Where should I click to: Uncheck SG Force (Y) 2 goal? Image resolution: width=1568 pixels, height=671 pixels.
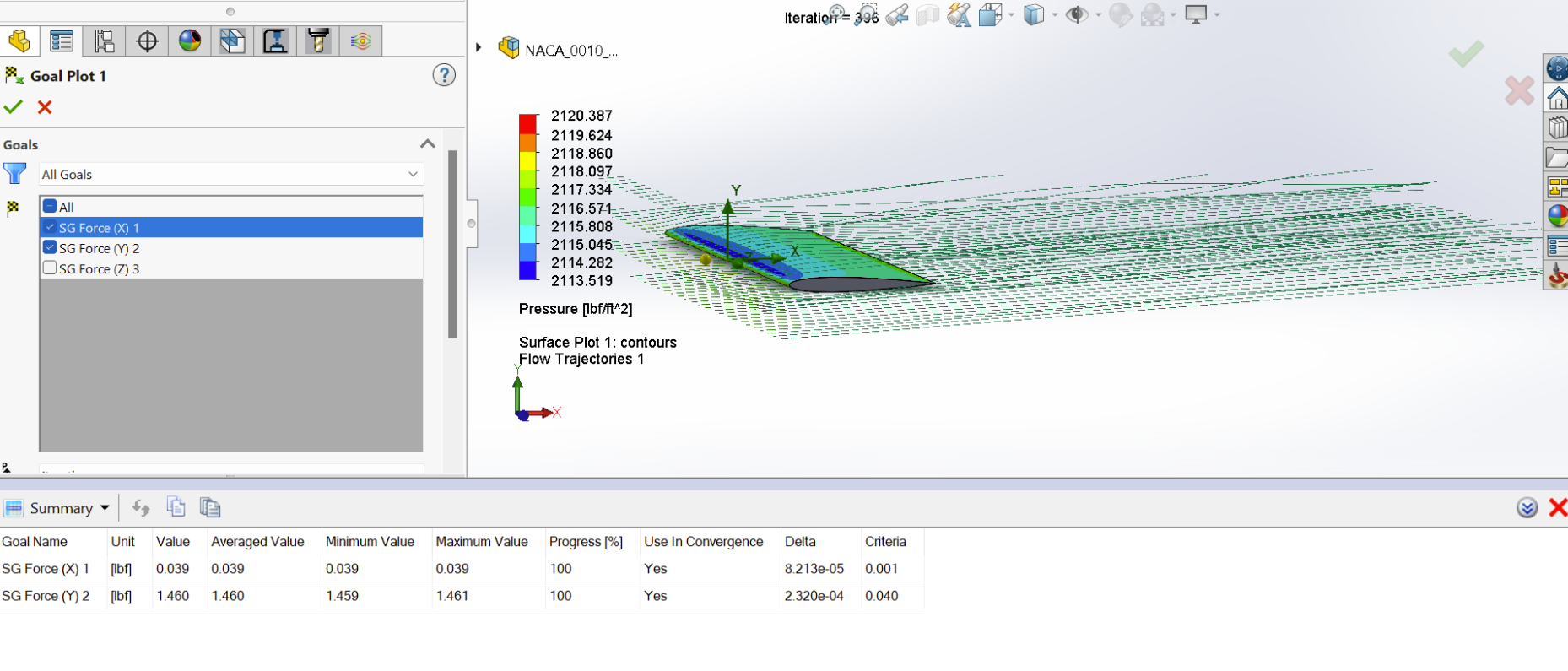[50, 247]
